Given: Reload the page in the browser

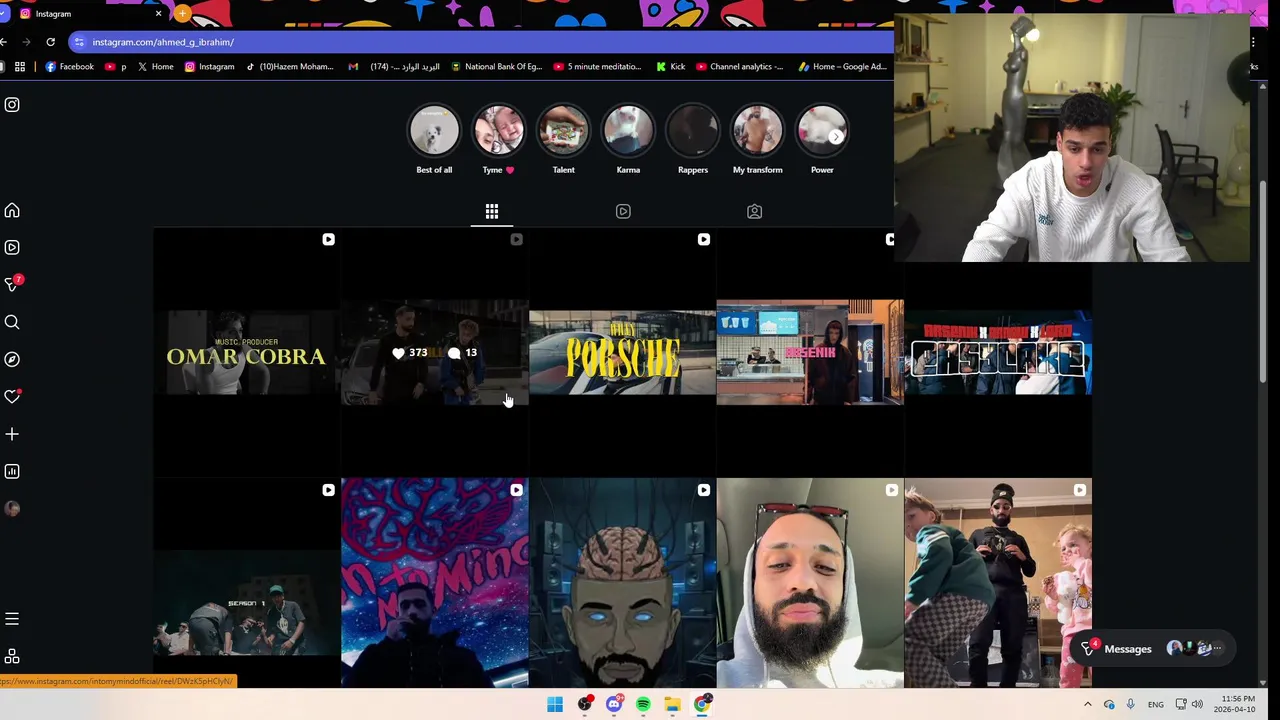Looking at the screenshot, I should (x=50, y=42).
